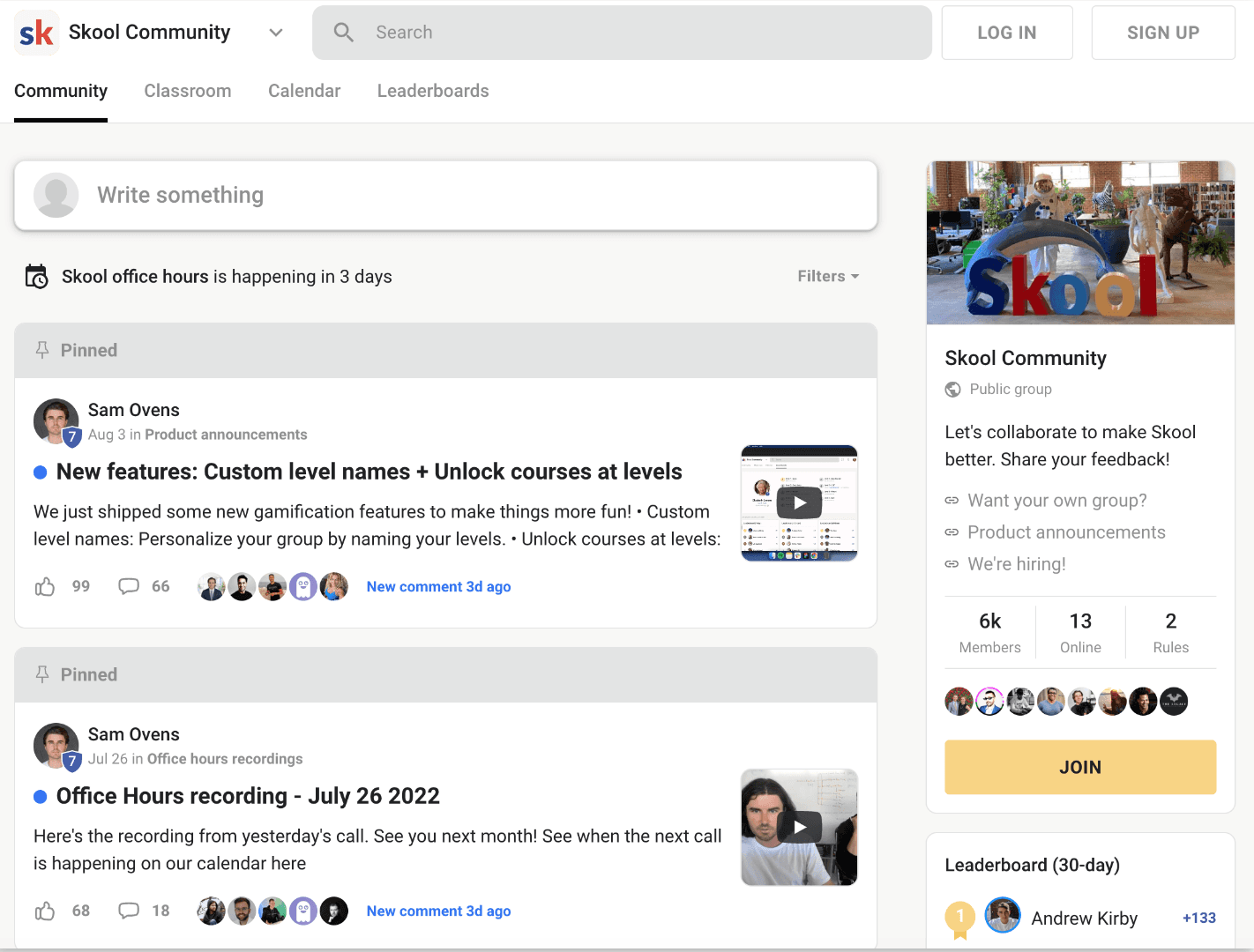Image resolution: width=1254 pixels, height=952 pixels.
Task: Click the 6k Members stat
Action: point(990,632)
